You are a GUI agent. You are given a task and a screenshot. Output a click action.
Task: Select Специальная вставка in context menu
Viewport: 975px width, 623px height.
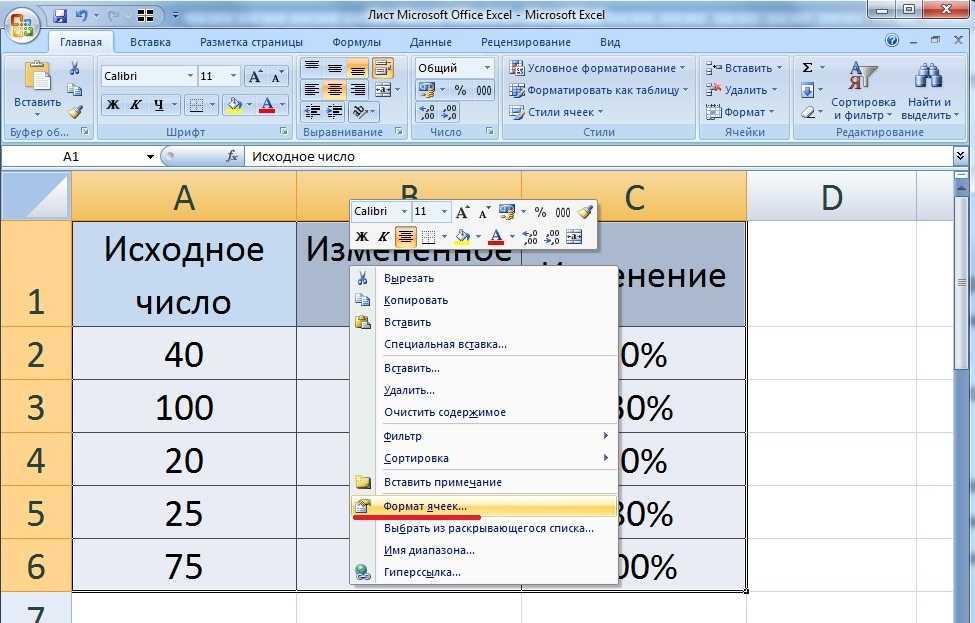click(x=484, y=344)
